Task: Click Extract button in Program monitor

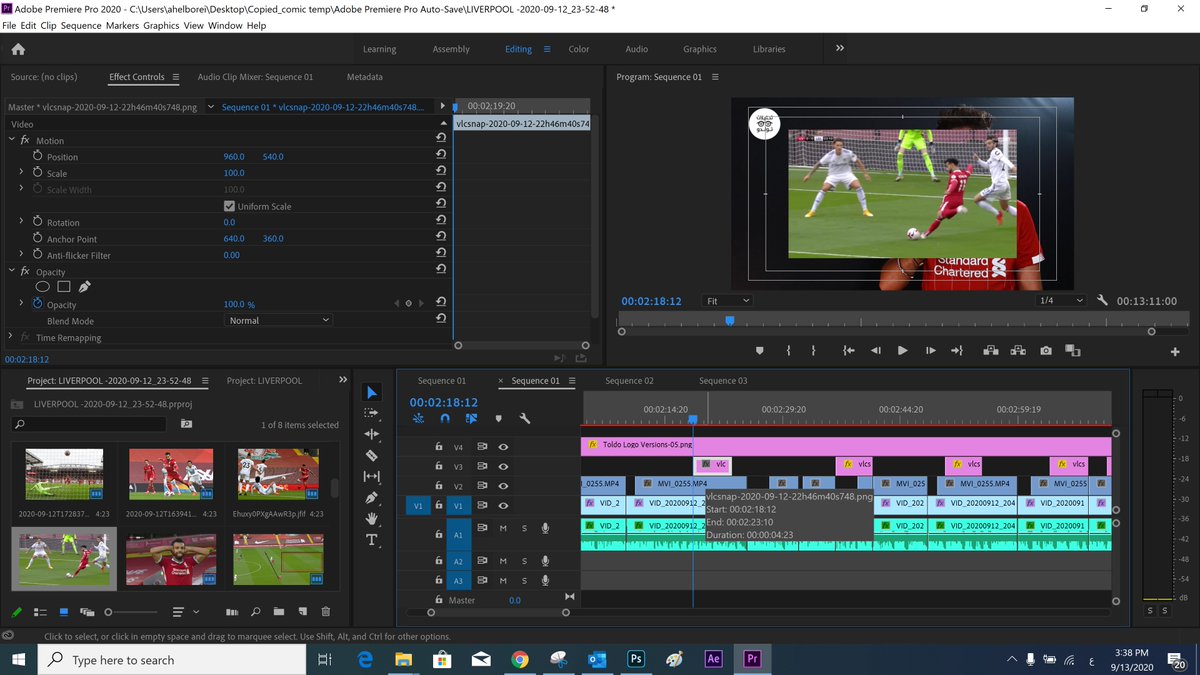Action: pos(1018,350)
